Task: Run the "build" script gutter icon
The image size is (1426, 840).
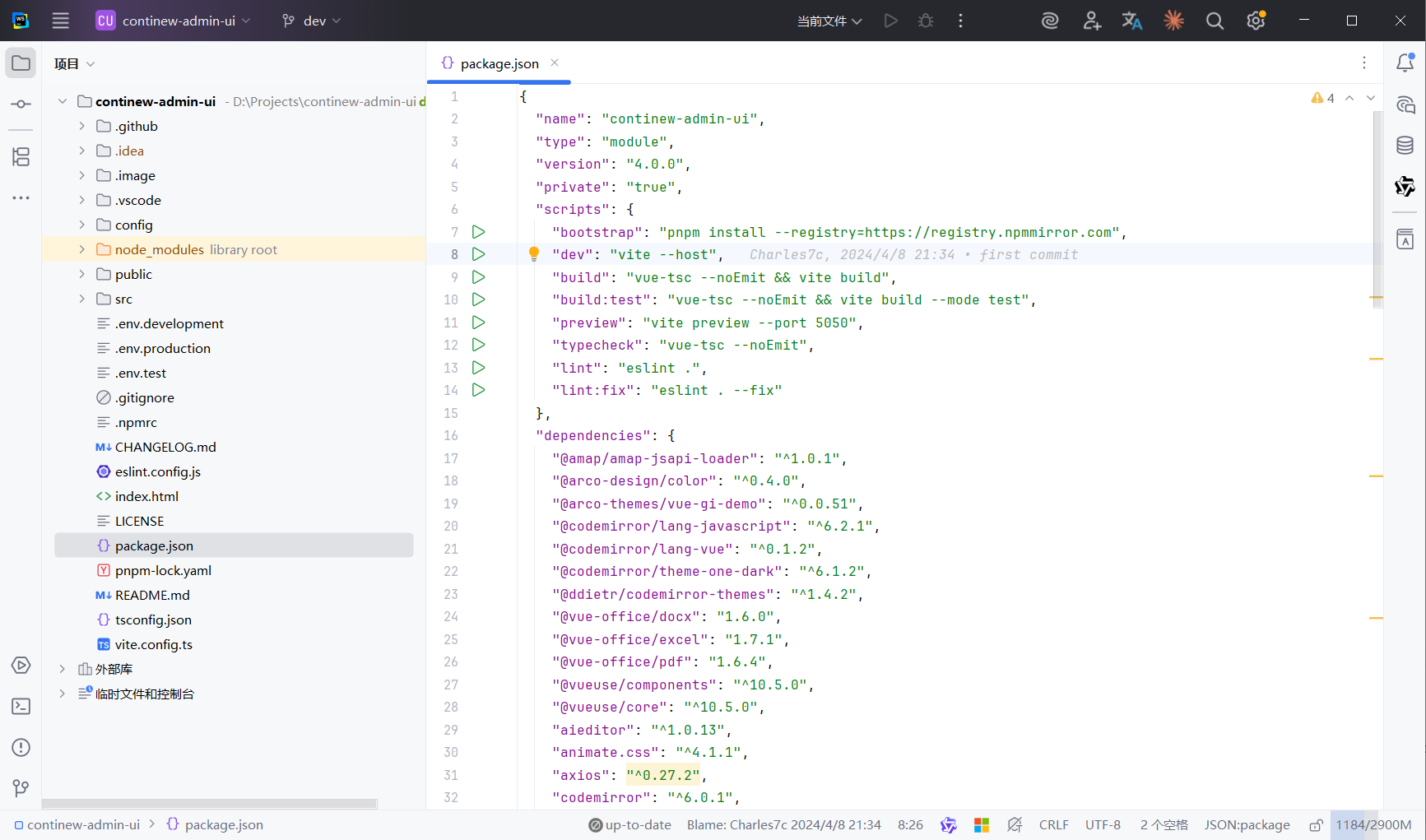Action: pos(478,277)
